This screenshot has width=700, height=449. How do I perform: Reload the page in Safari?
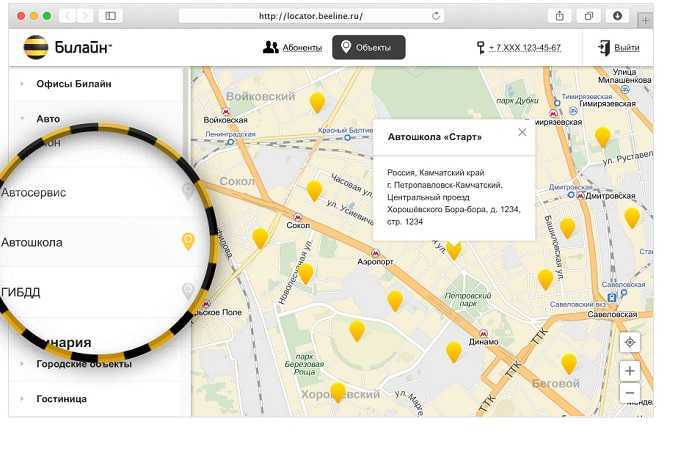pyautogui.click(x=436, y=16)
